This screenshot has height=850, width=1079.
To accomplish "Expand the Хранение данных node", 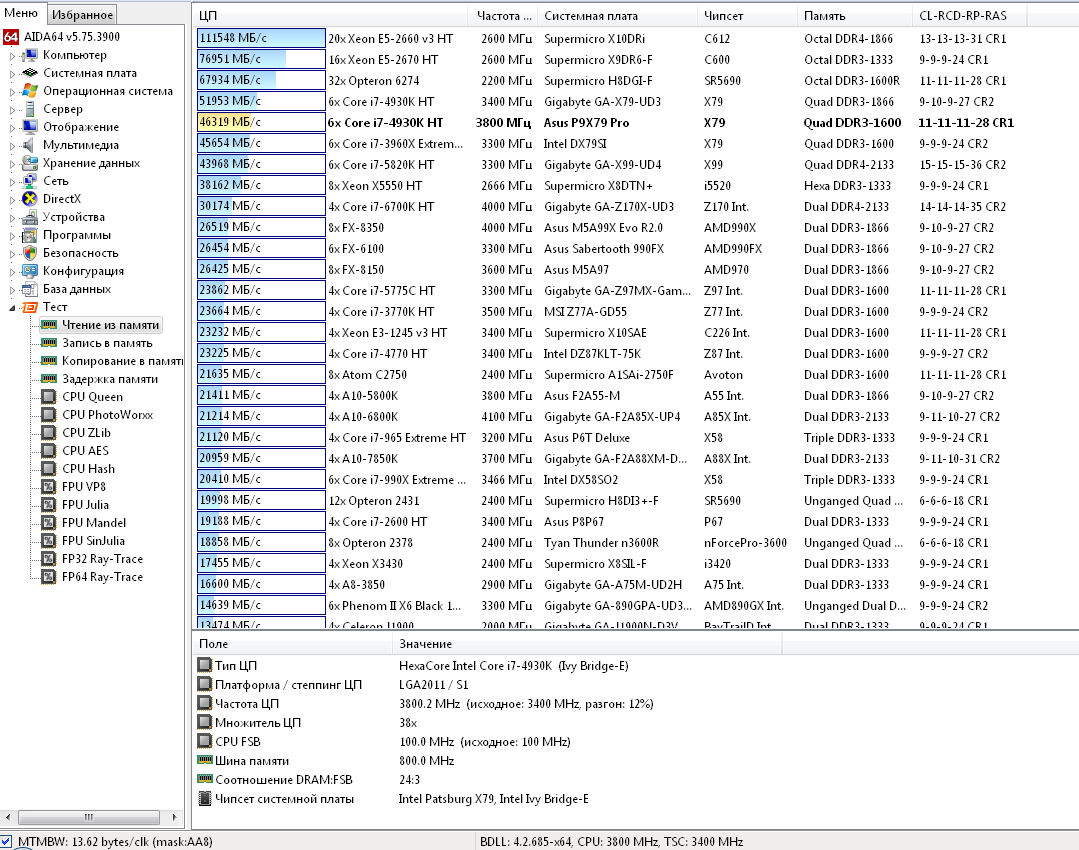I will coord(12,164).
